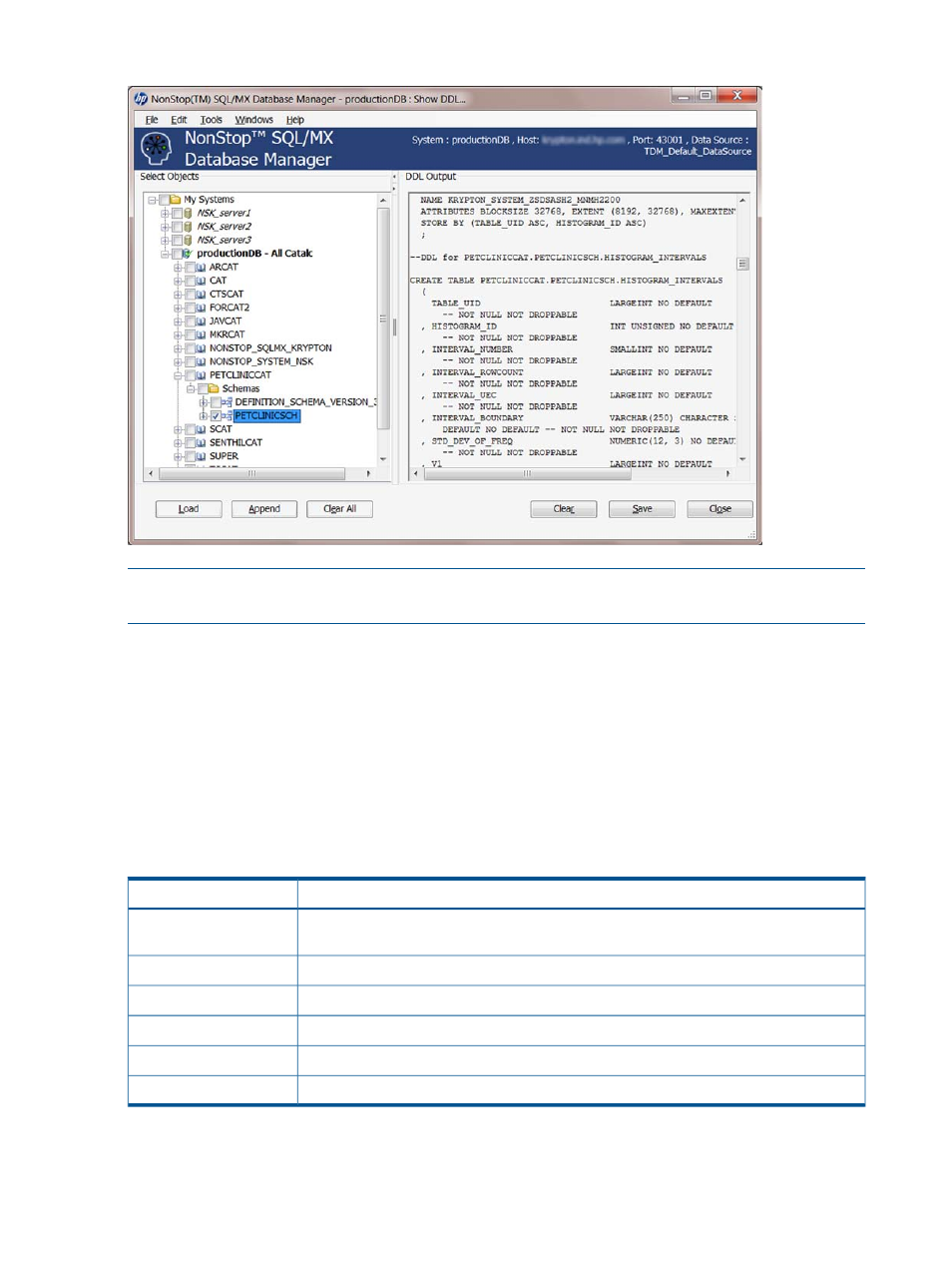The height and width of the screenshot is (1268, 952).
Task: Click the Schemas folder icon
Action: coord(214,388)
